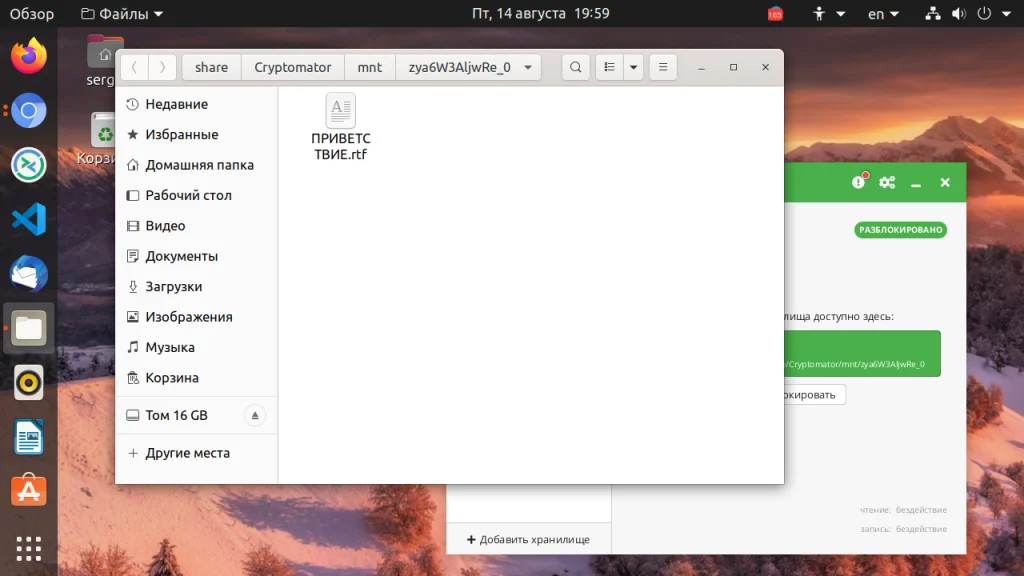Launch Firefox from the dock
The height and width of the screenshot is (576, 1024).
click(x=29, y=56)
